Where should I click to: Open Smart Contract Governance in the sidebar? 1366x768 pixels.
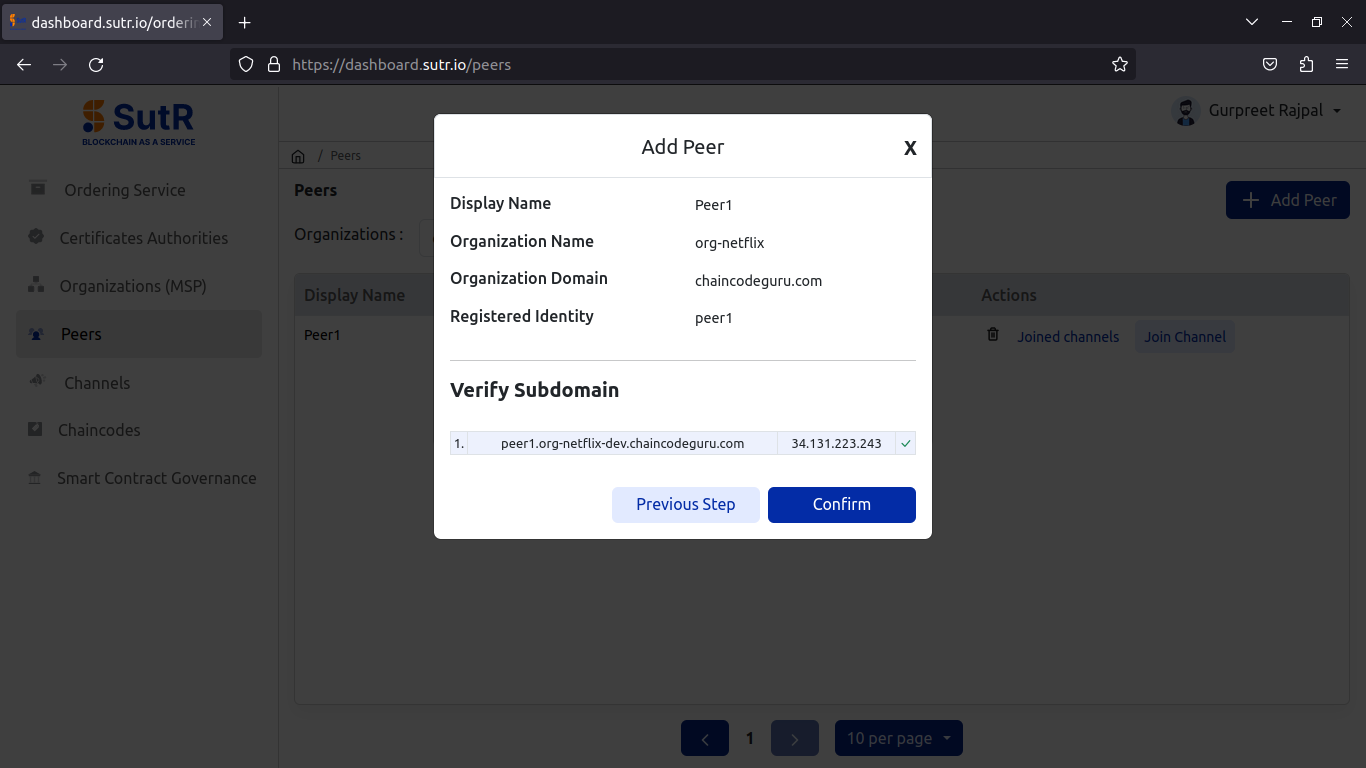139,478
